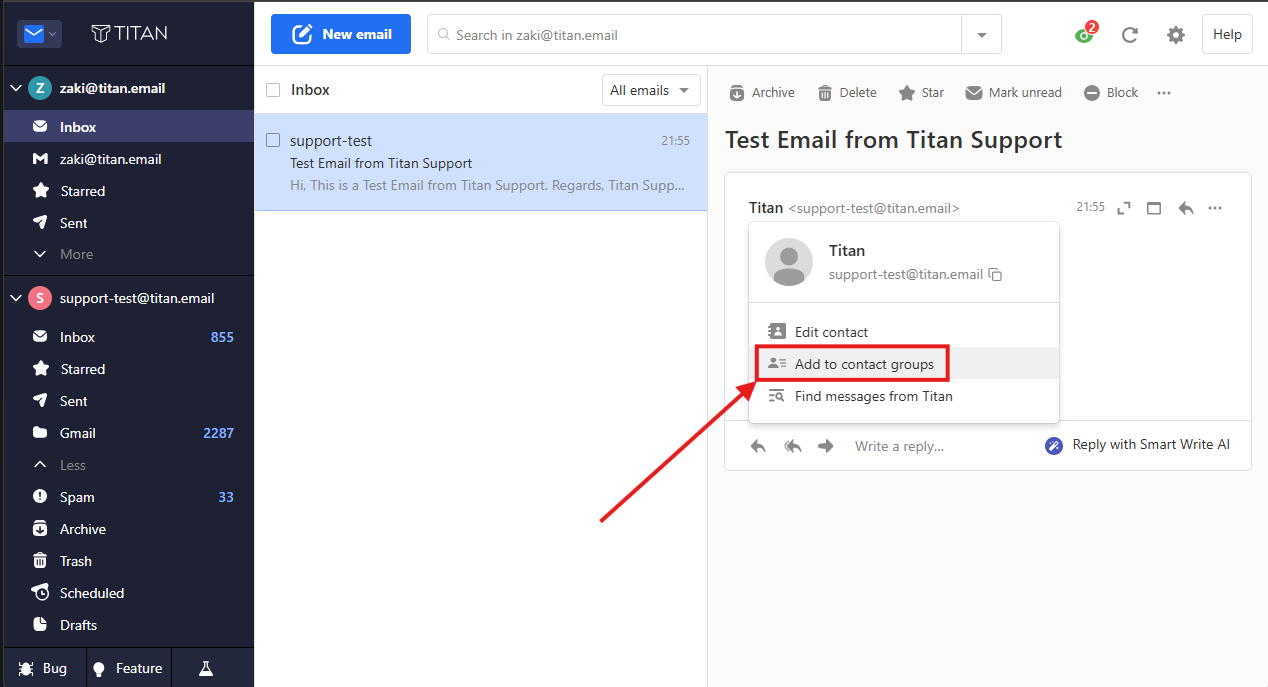Open support-test Inbox with 855 unread

[x=127, y=337]
